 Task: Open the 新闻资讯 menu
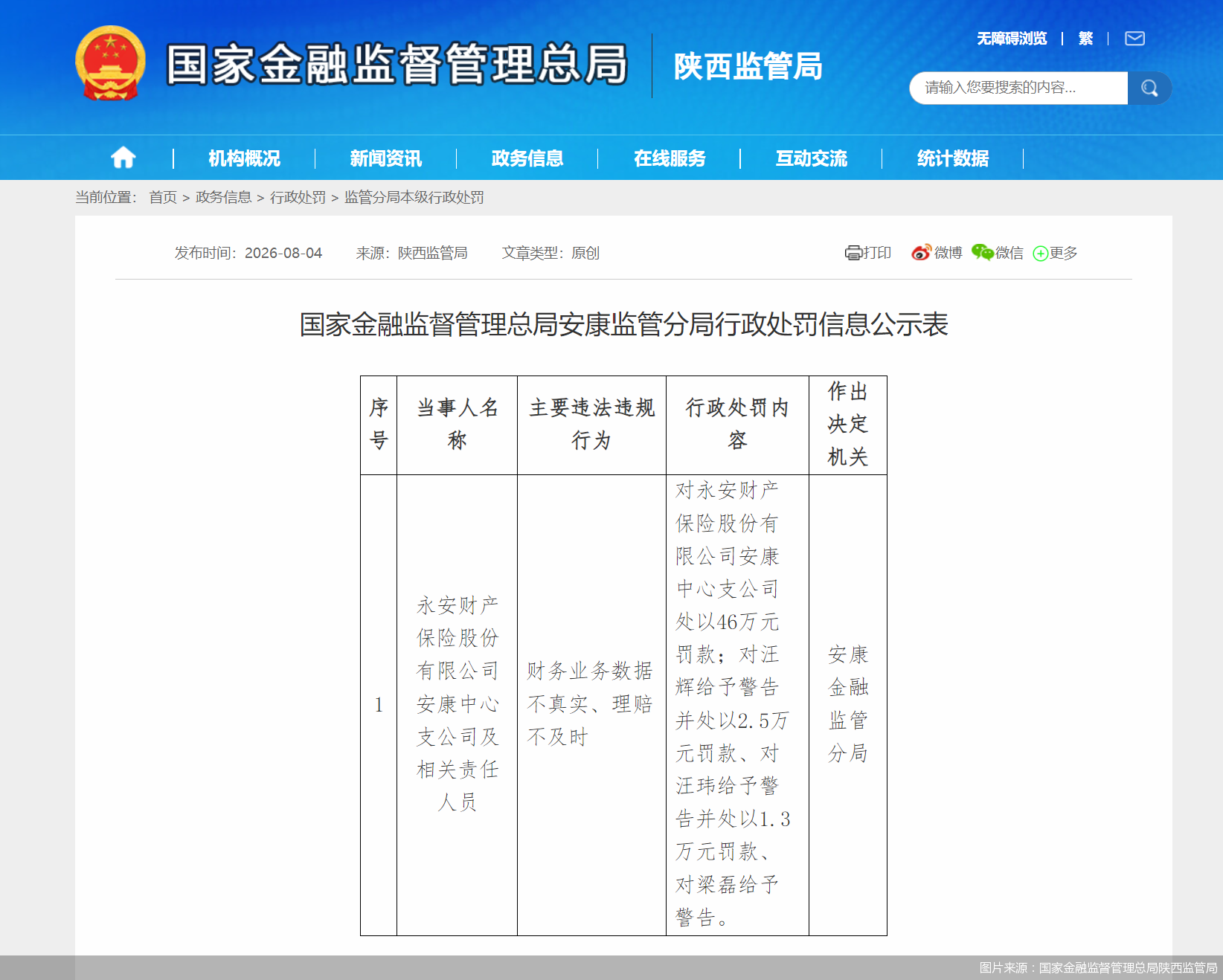385,158
